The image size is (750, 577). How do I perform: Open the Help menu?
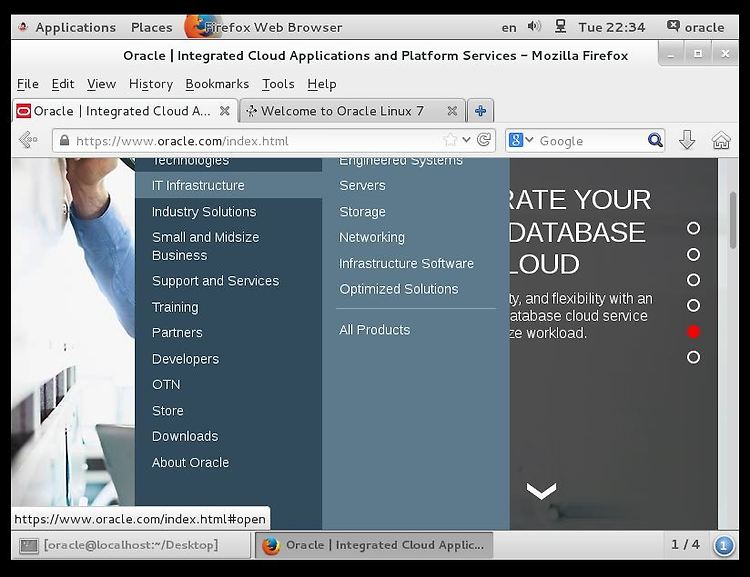click(322, 84)
